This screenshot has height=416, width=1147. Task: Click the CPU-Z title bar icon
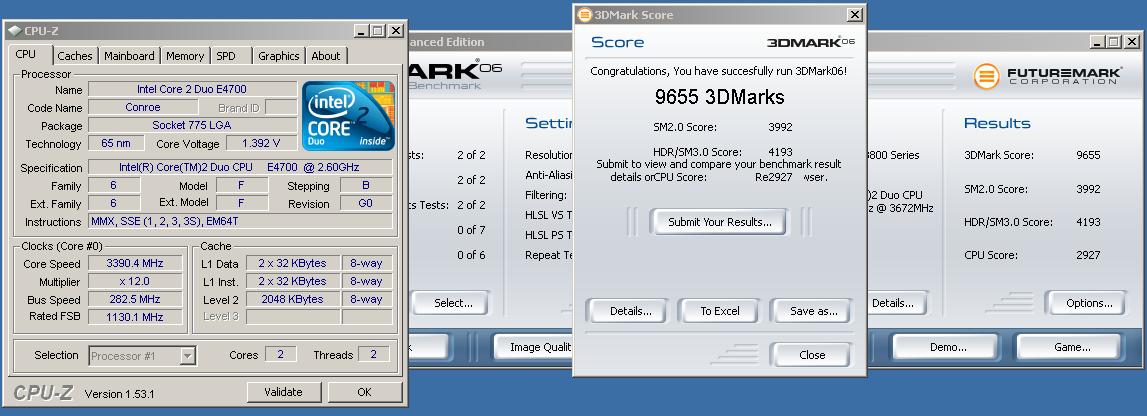(15, 31)
